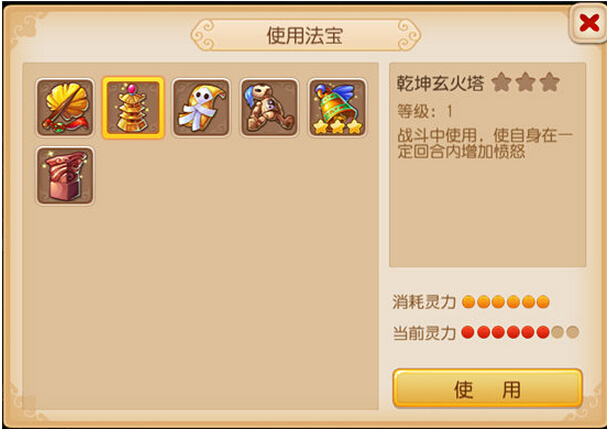Click the middle star beside 乾坤玄火塔

[525, 82]
